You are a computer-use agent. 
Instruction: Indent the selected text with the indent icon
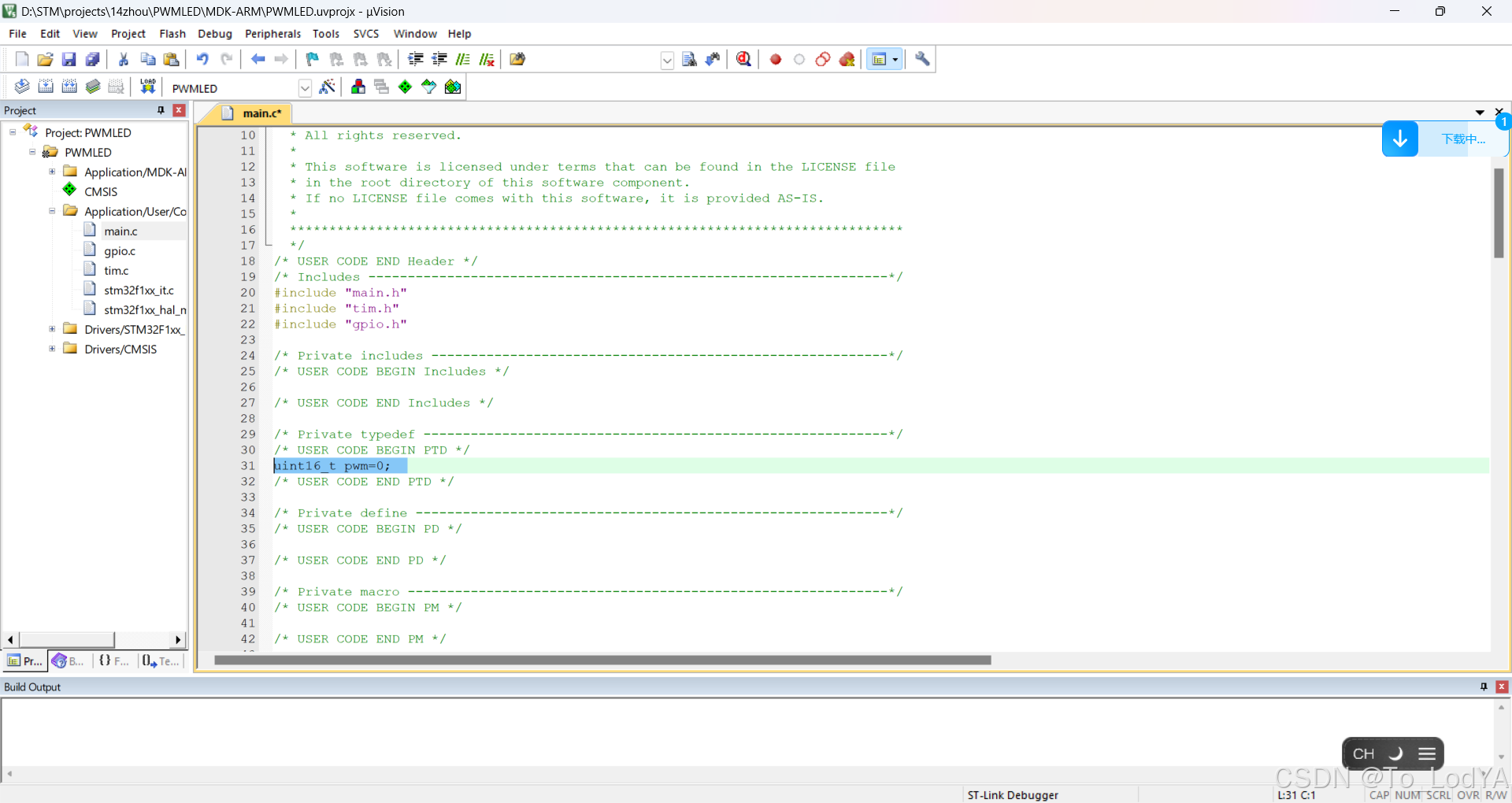click(416, 59)
